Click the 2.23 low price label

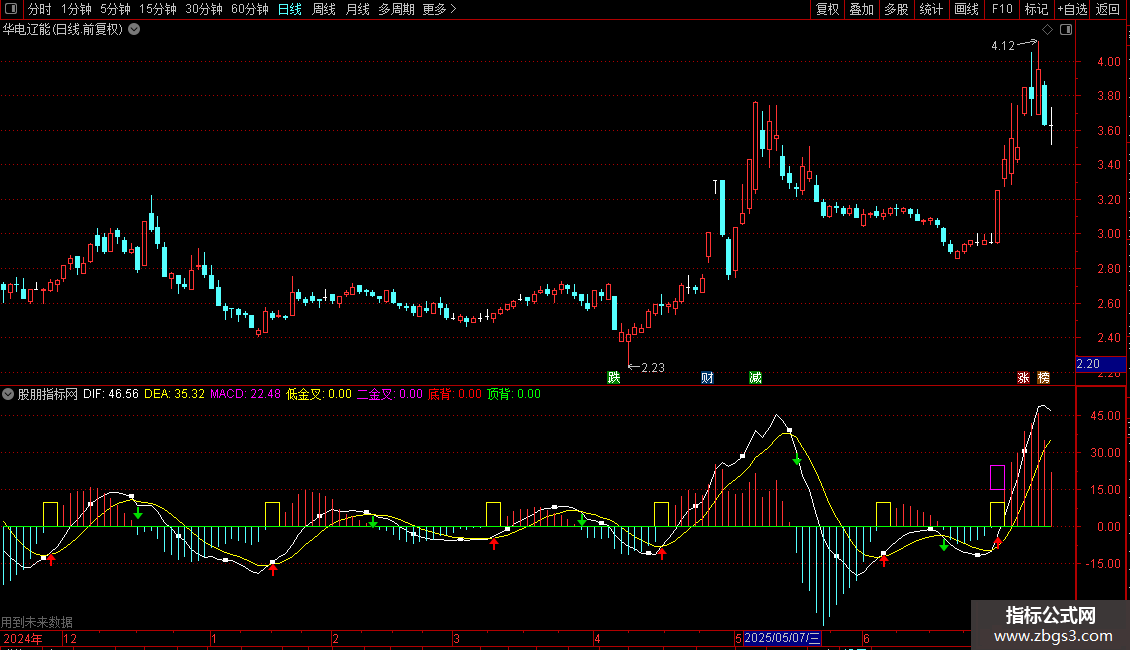tap(653, 368)
